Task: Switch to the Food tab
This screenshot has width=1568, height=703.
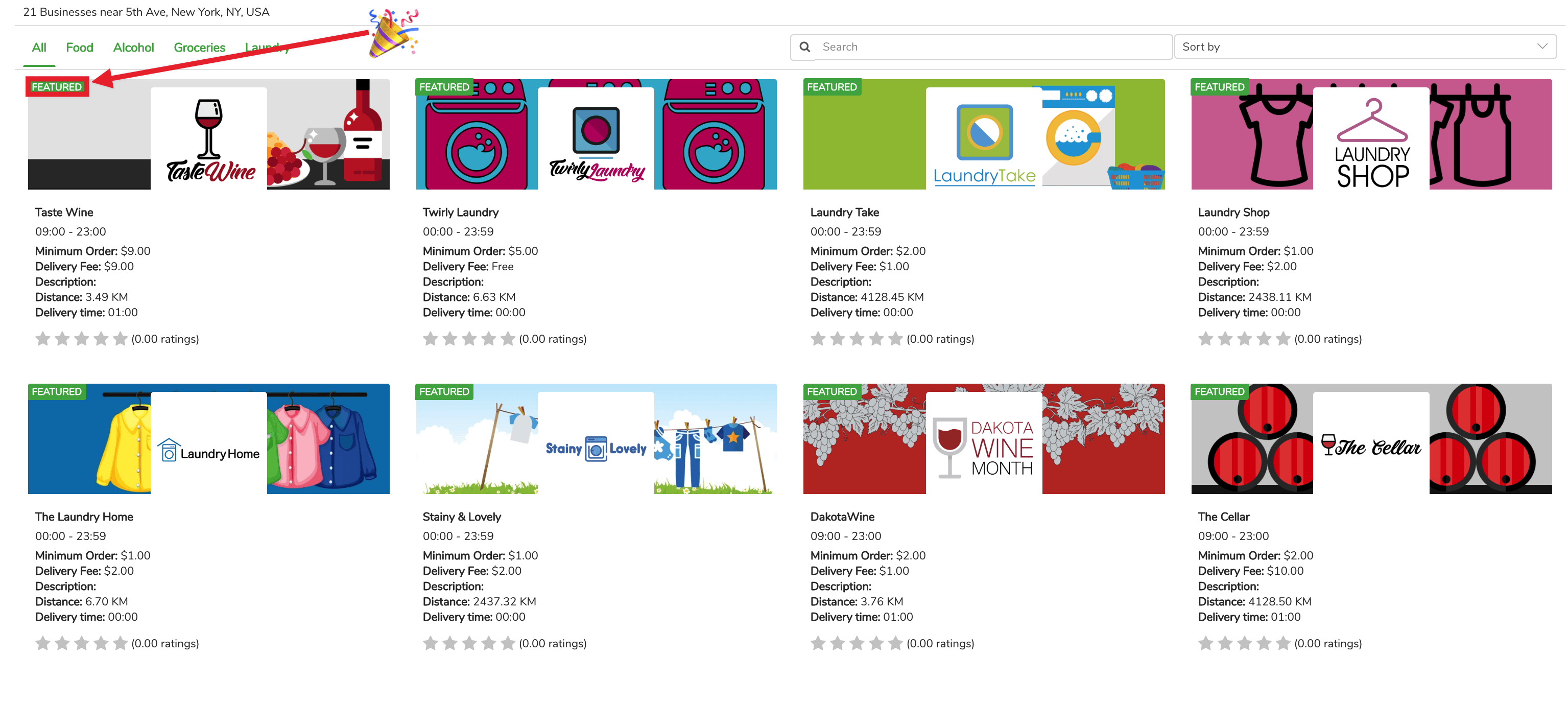Action: pyautogui.click(x=79, y=48)
